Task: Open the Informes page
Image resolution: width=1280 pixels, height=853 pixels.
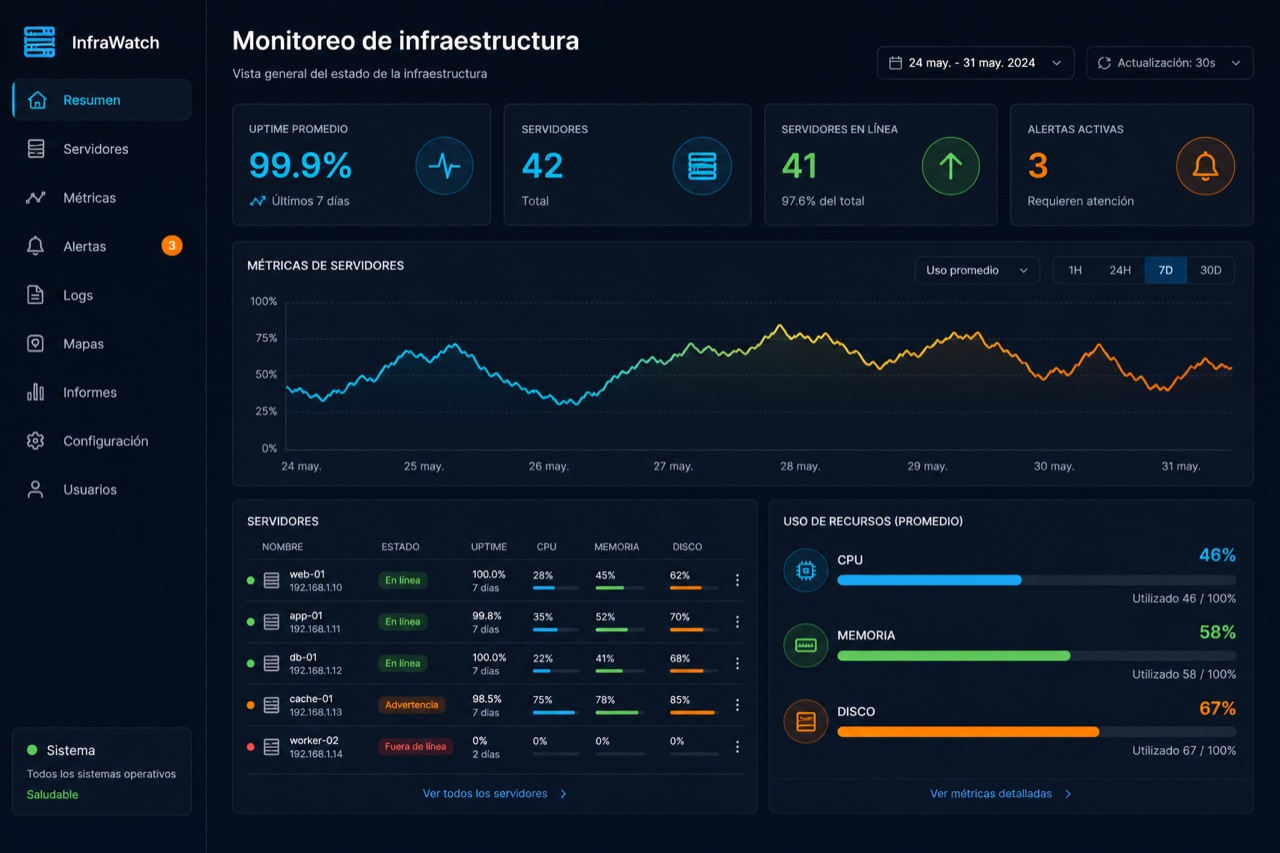Action: point(102,392)
